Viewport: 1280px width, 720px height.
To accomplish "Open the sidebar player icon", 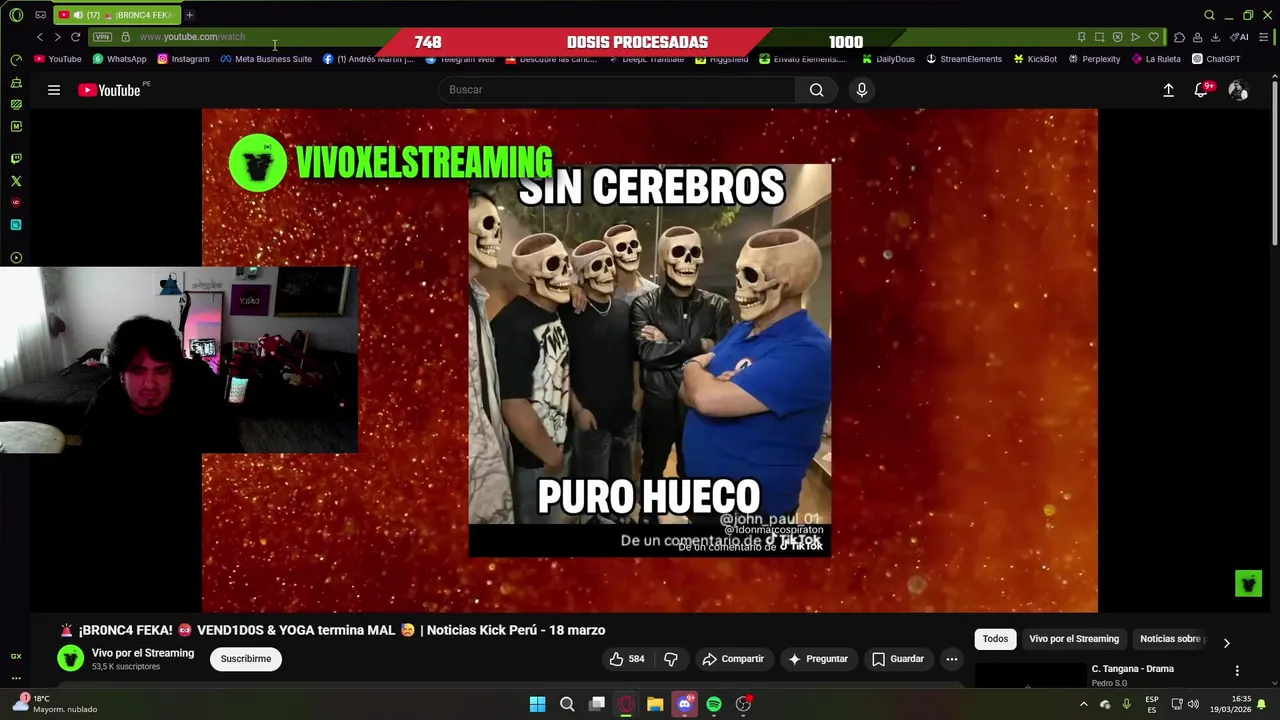I will (x=16, y=258).
